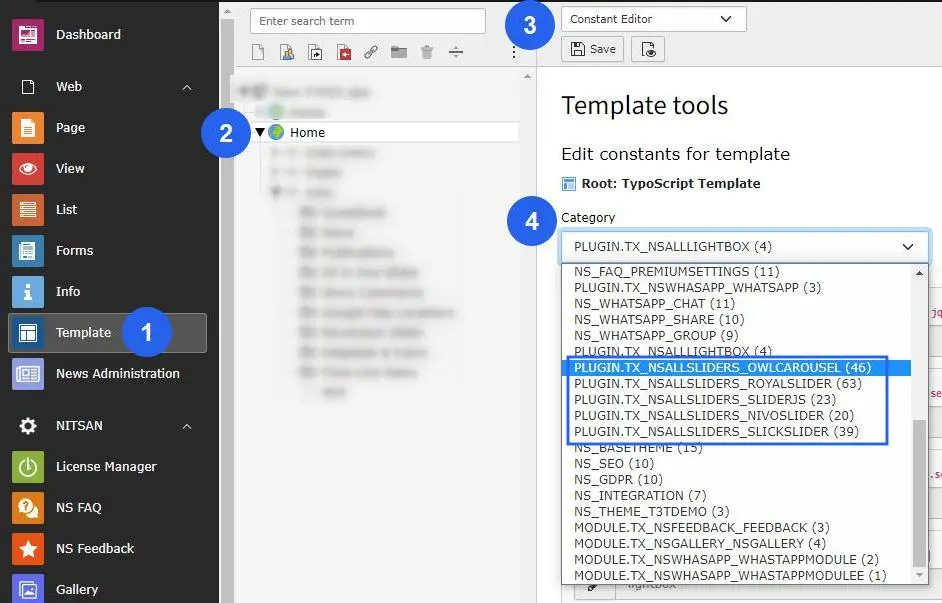This screenshot has height=603, width=942.
Task: Collapse the Home page tree node
Action: (x=260, y=132)
